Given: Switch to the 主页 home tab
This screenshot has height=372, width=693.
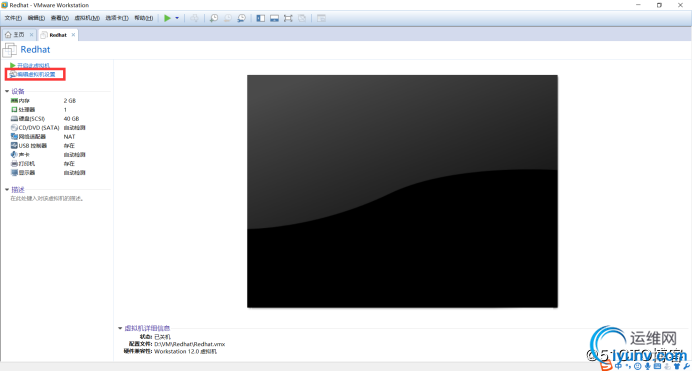Looking at the screenshot, I should pos(15,34).
